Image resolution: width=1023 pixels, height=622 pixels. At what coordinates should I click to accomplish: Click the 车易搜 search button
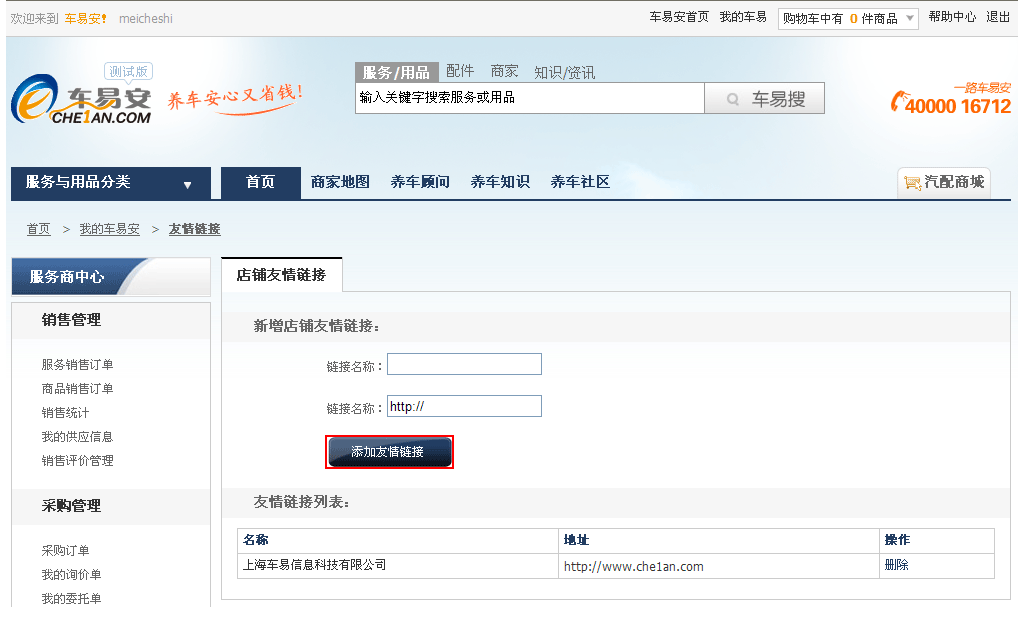coord(764,99)
